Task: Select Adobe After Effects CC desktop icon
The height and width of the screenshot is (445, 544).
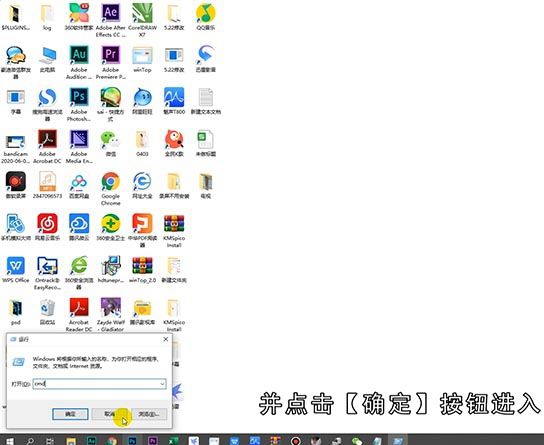Action: pos(110,20)
